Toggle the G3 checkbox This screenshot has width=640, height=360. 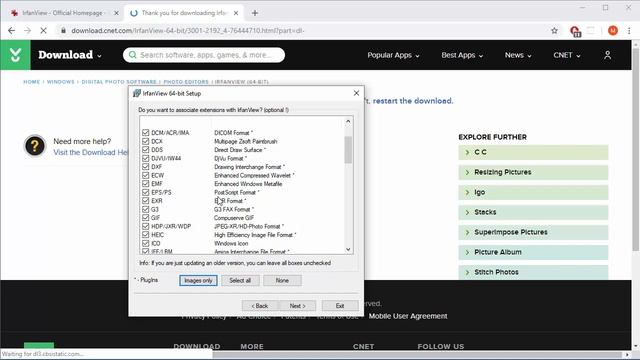146,209
